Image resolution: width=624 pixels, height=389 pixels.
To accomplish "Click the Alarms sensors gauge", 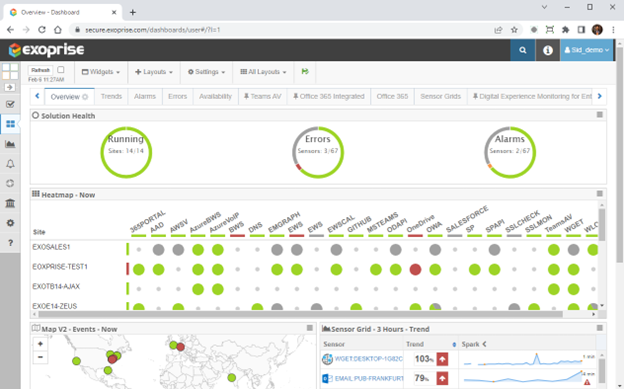I will [510, 152].
